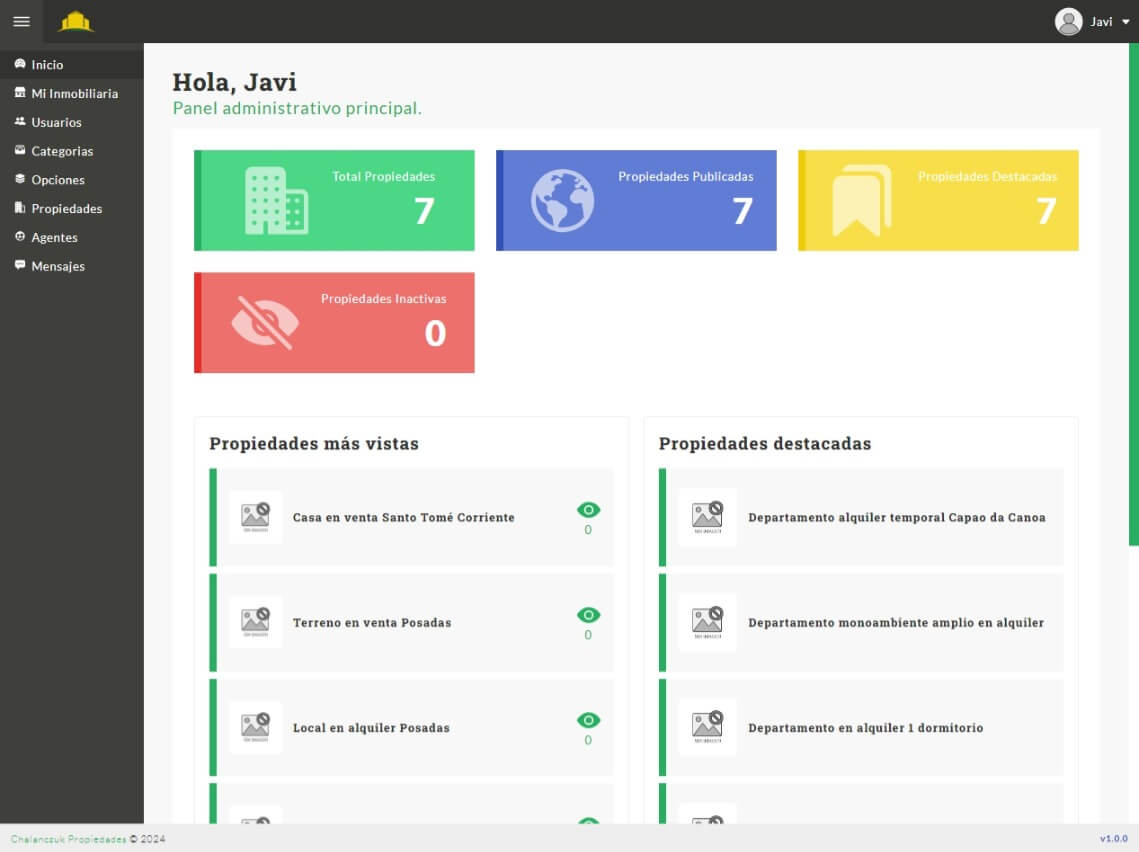Viewport: 1139px width, 852px height.
Task: Click the Chalanczuk Propiedades footer link
Action: pos(68,839)
